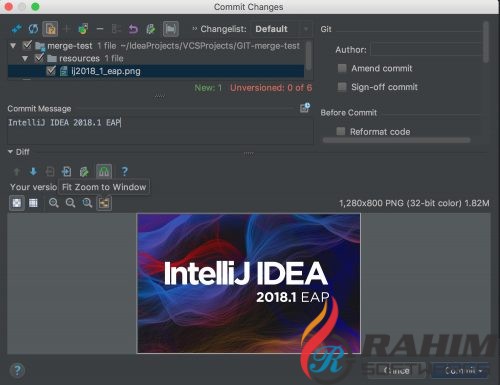Image resolution: width=500 pixels, height=385 pixels.
Task: Toggle transparency chessboard icon
Action: [x=17, y=203]
